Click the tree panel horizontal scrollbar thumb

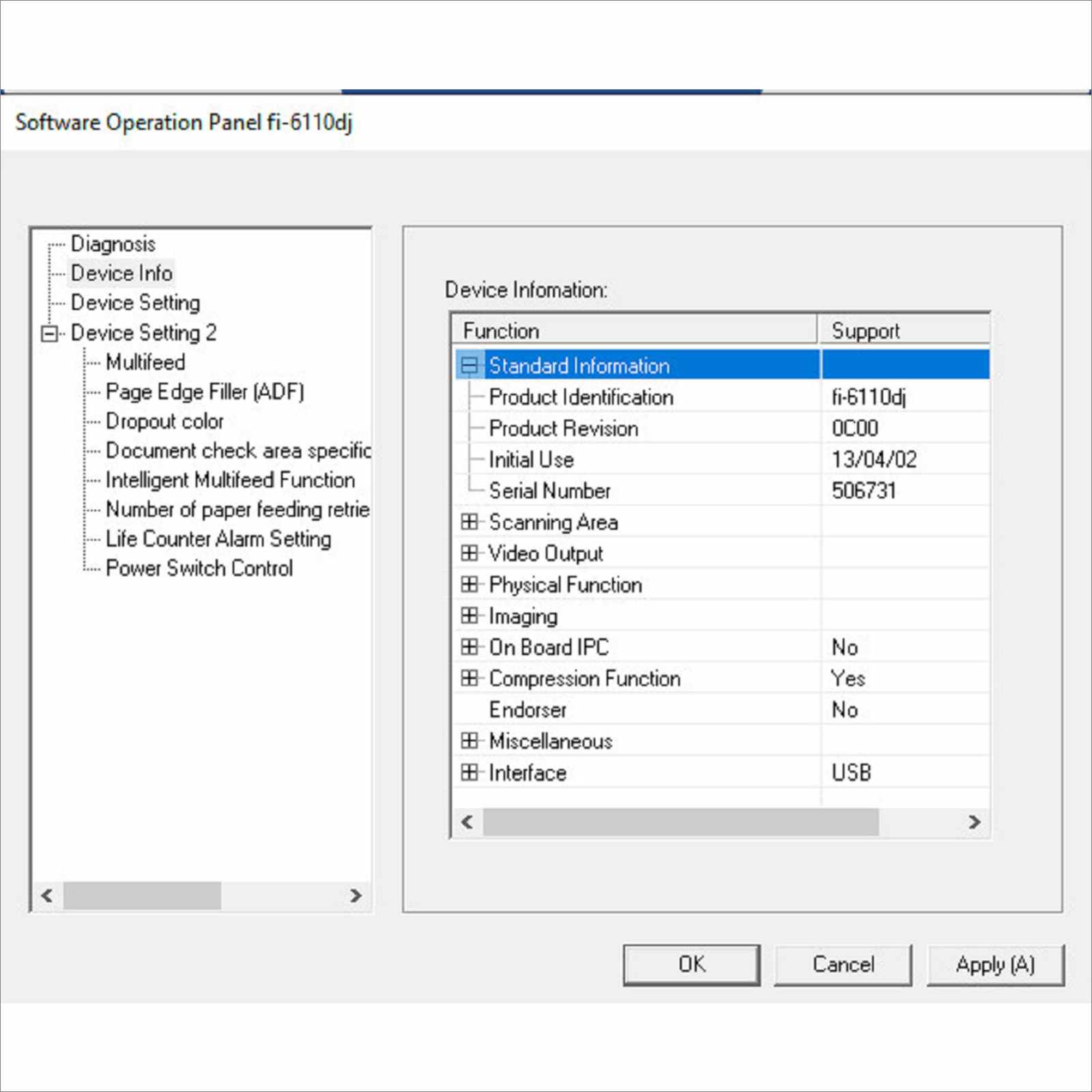(142, 895)
